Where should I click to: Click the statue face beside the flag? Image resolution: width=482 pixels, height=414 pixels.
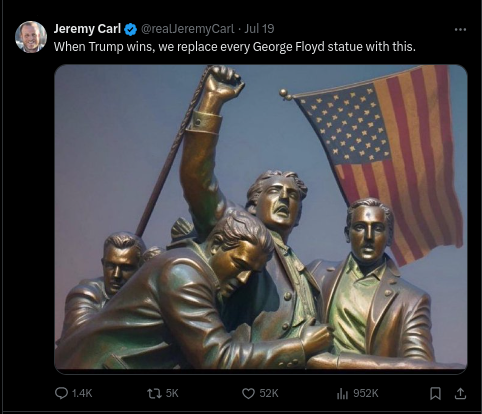point(368,230)
